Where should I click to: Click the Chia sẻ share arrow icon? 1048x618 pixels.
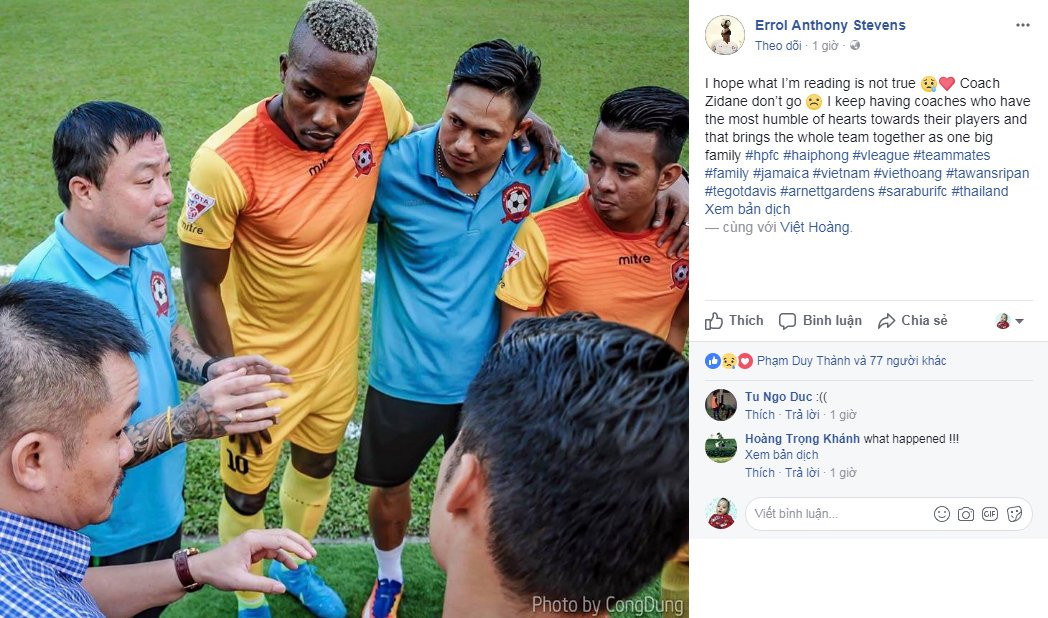point(886,321)
